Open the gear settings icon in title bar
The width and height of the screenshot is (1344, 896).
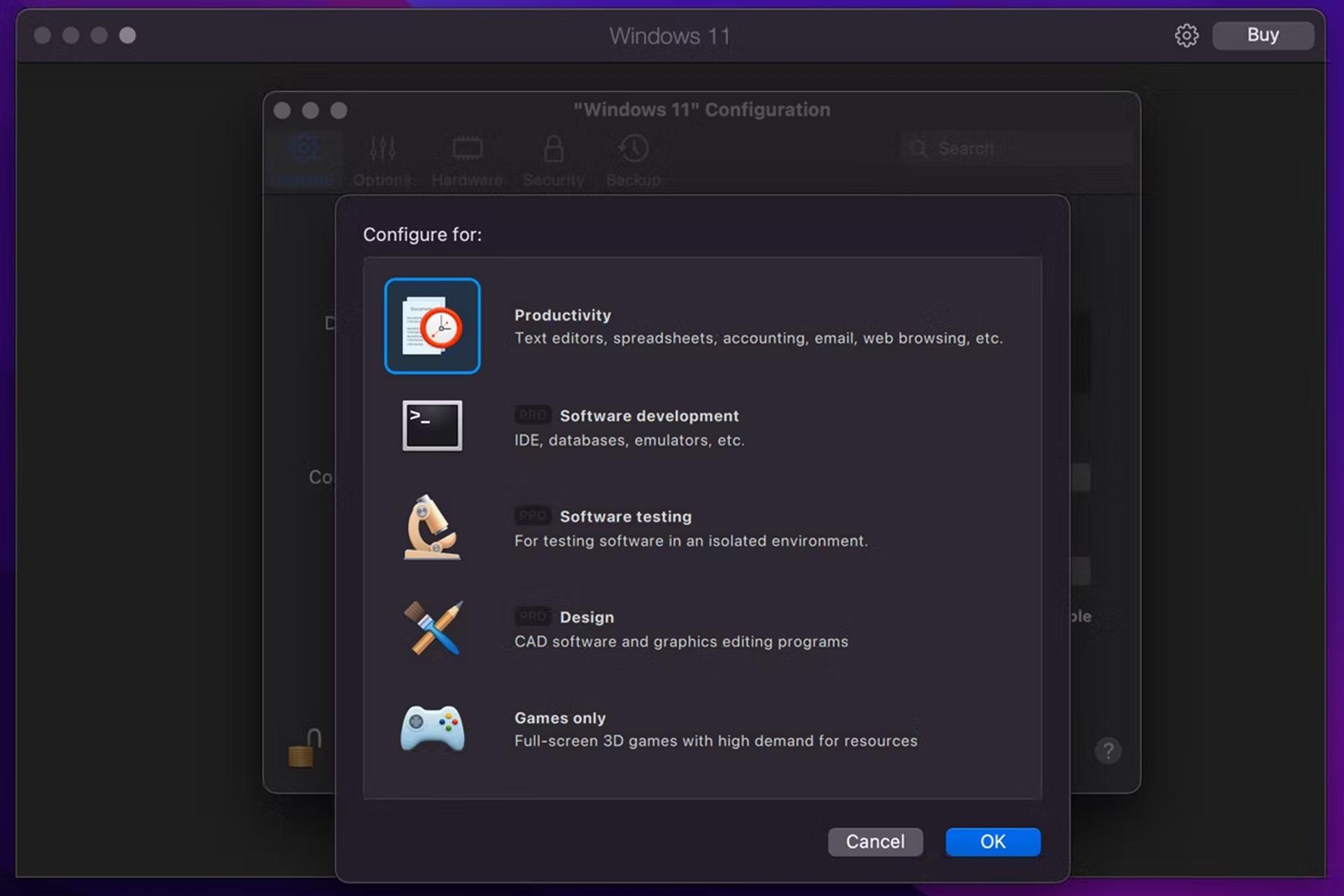click(1186, 36)
